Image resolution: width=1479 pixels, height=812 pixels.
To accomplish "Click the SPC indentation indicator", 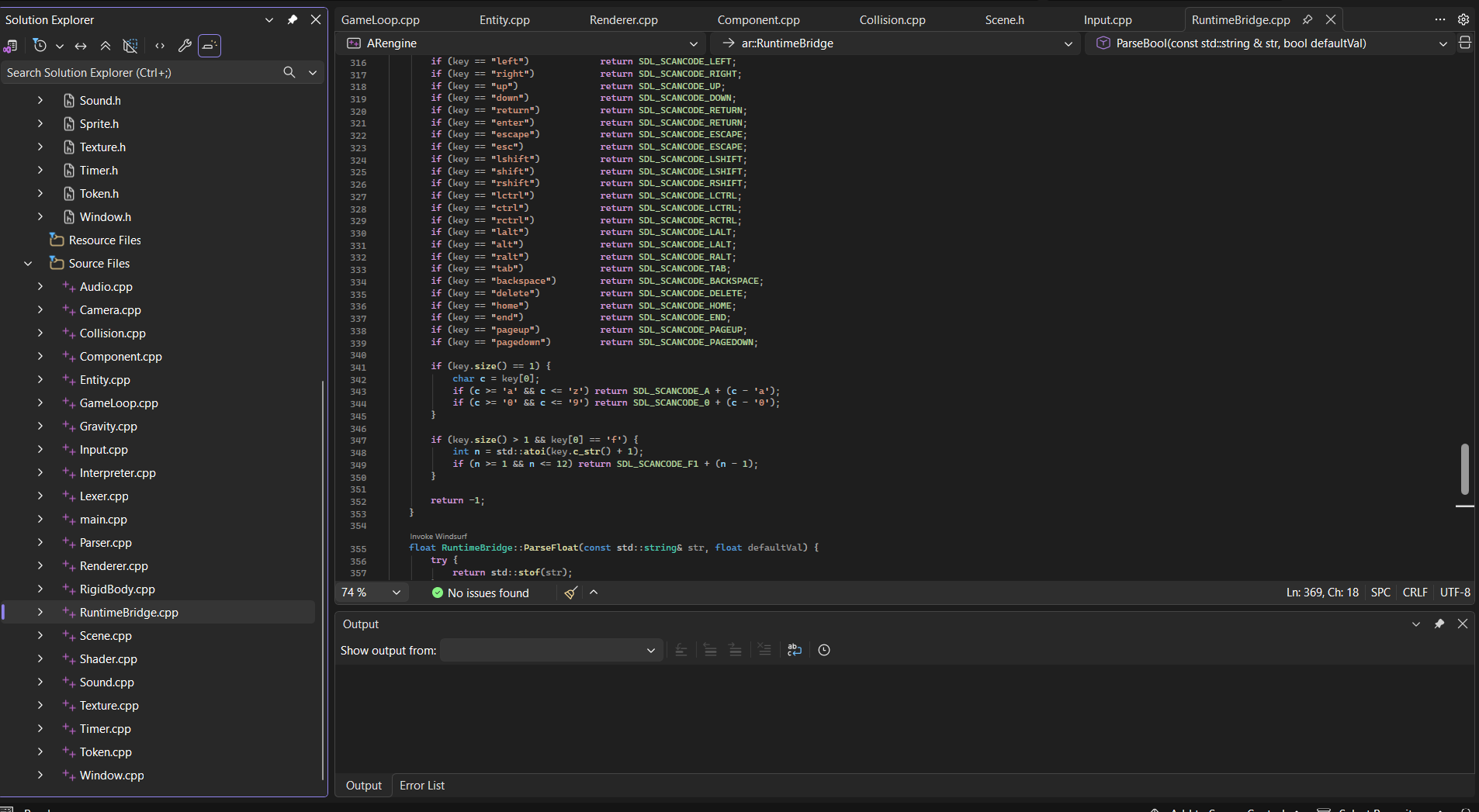I will coord(1380,592).
